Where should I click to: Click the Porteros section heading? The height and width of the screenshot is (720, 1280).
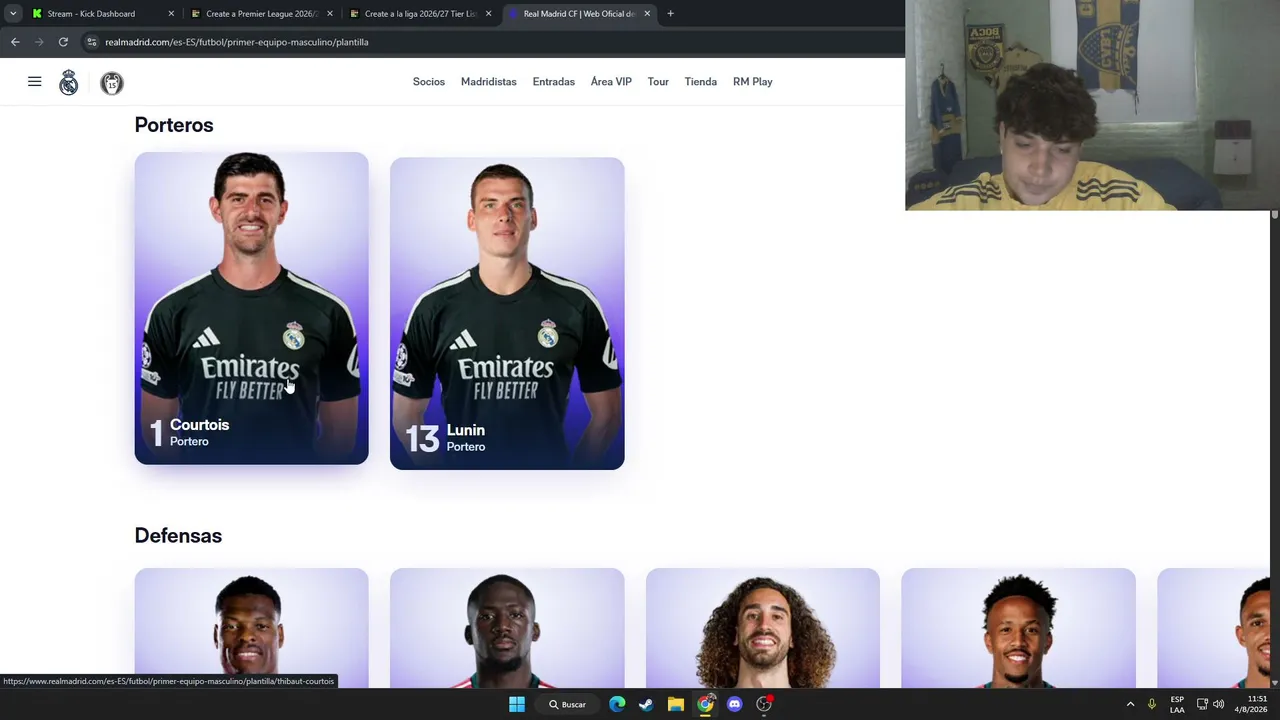(x=174, y=125)
